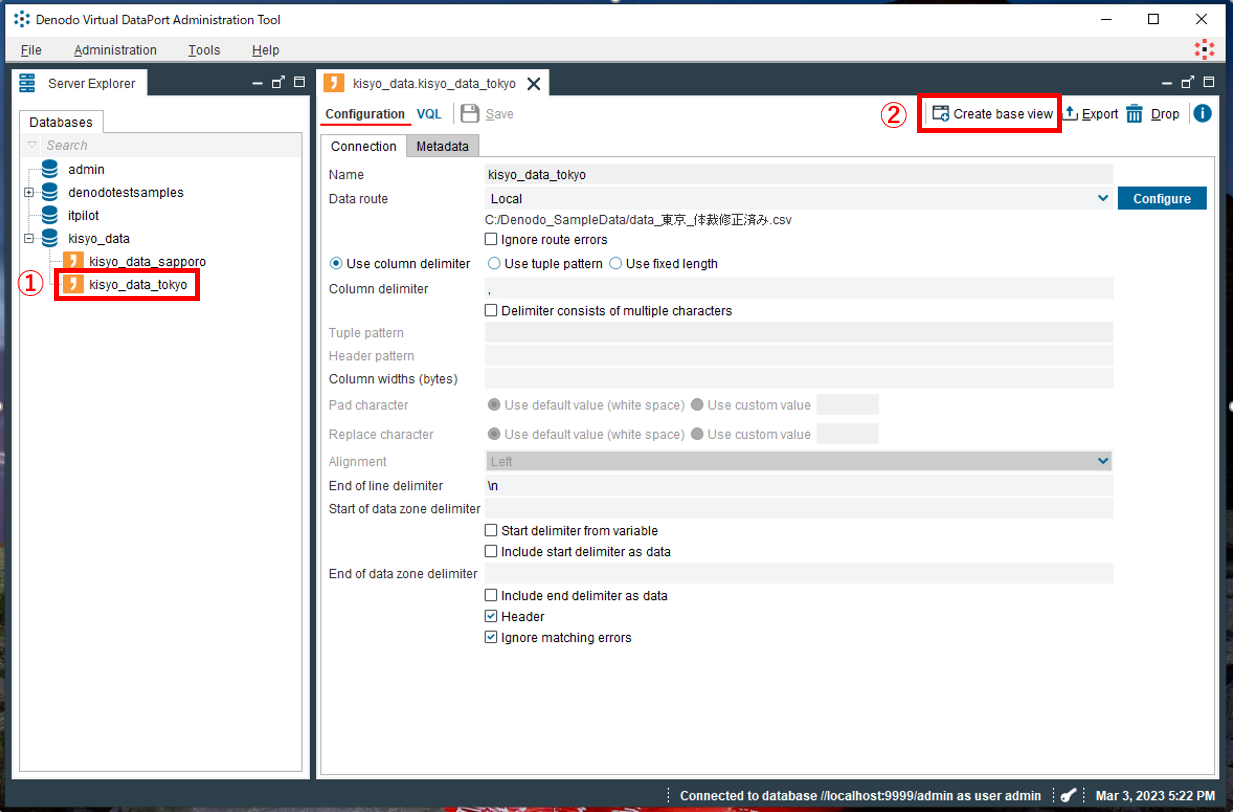Click the wrench icon in the status bar
Screen dimensions: 1233x812
pos(1067,794)
